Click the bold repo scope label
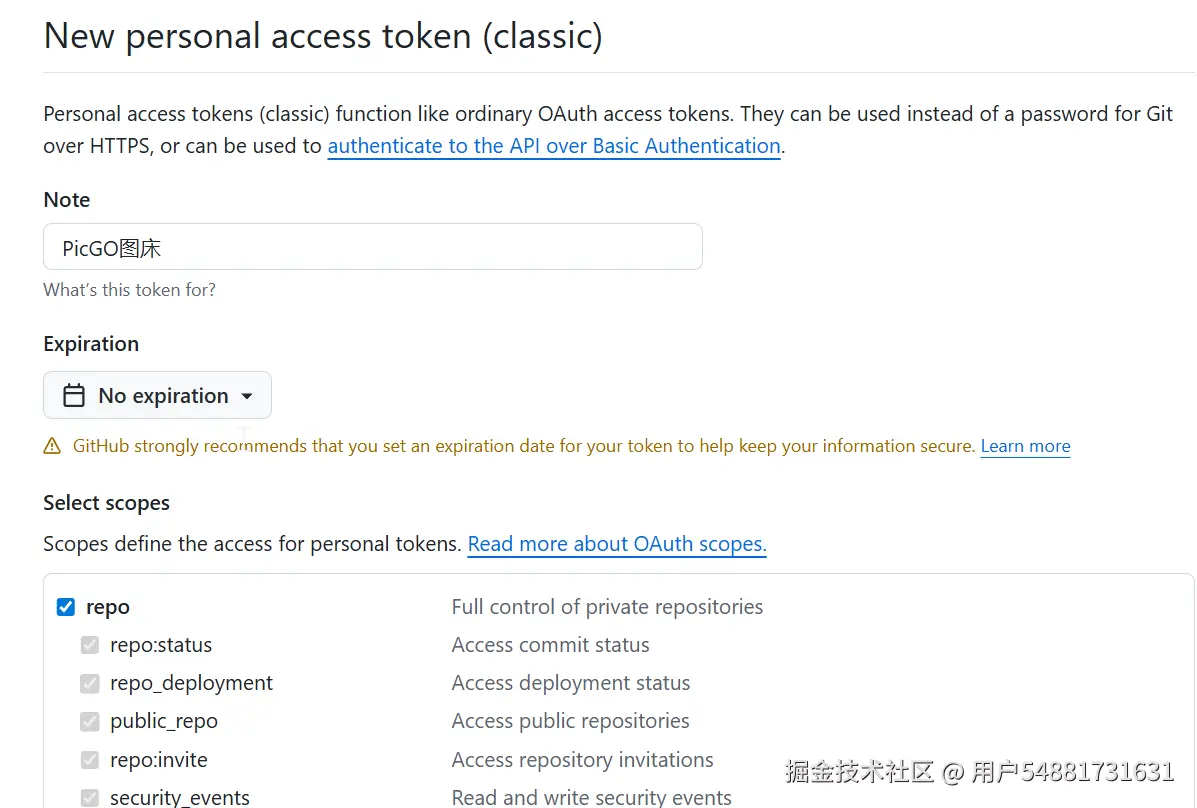 coord(108,607)
